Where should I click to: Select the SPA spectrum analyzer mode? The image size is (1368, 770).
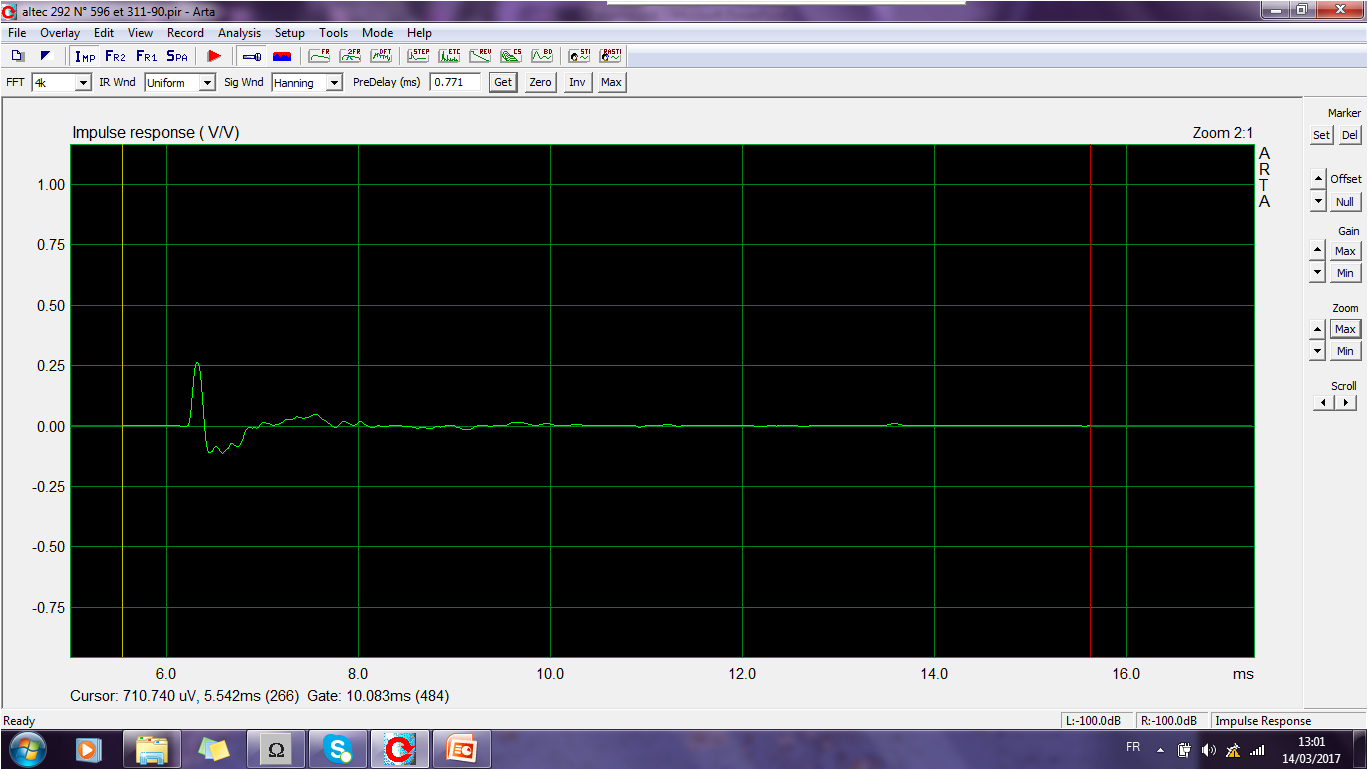tap(177, 56)
